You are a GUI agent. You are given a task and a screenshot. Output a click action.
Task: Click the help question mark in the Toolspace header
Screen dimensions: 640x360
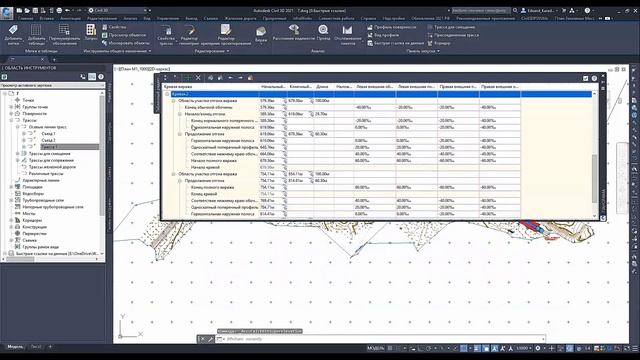coord(101,76)
